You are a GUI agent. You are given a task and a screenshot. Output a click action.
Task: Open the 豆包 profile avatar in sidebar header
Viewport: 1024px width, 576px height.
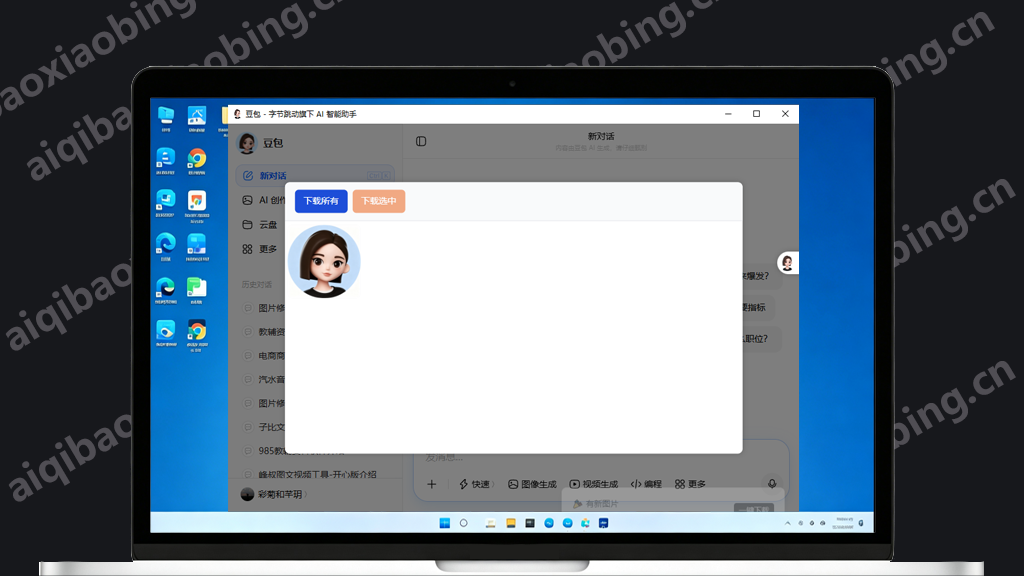pos(247,143)
